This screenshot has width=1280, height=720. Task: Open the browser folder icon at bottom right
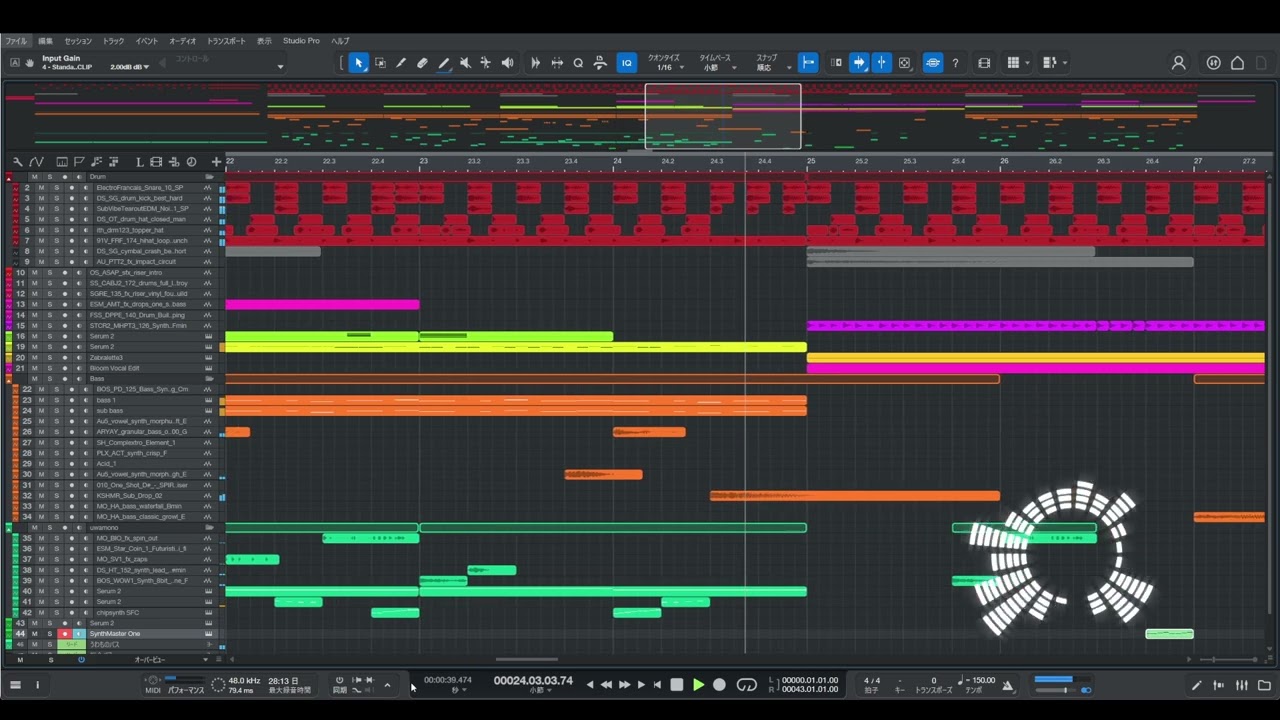click(x=1264, y=685)
